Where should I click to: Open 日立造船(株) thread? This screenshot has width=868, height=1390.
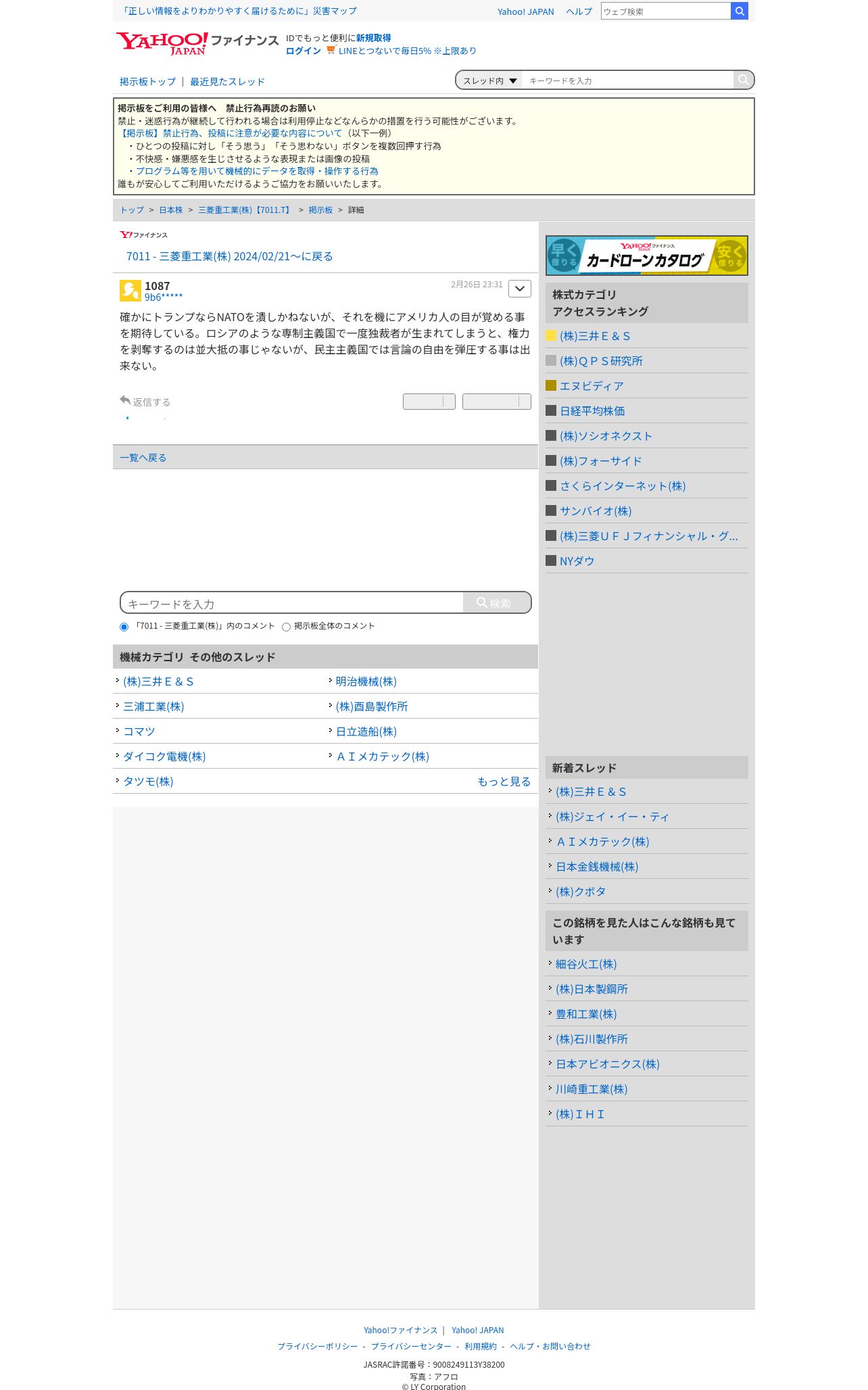[366, 732]
